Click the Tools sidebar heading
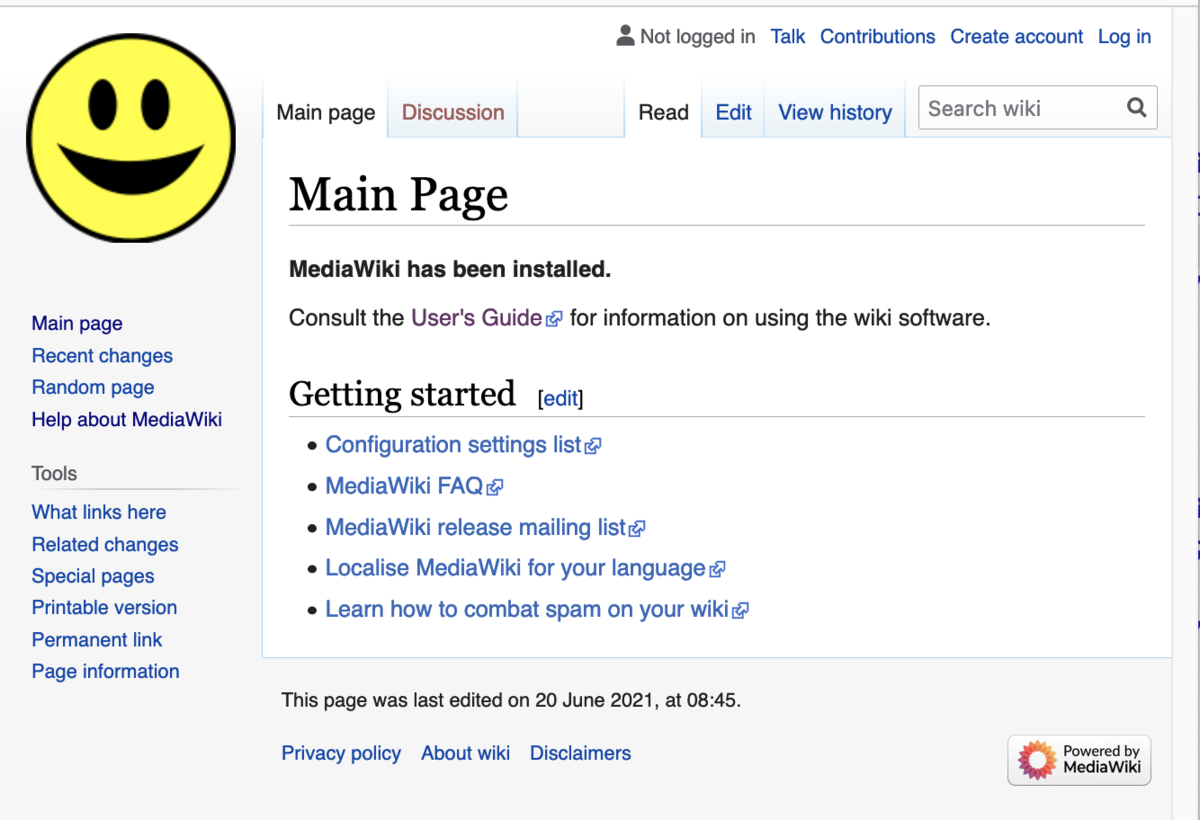Image resolution: width=1200 pixels, height=820 pixels. point(54,473)
